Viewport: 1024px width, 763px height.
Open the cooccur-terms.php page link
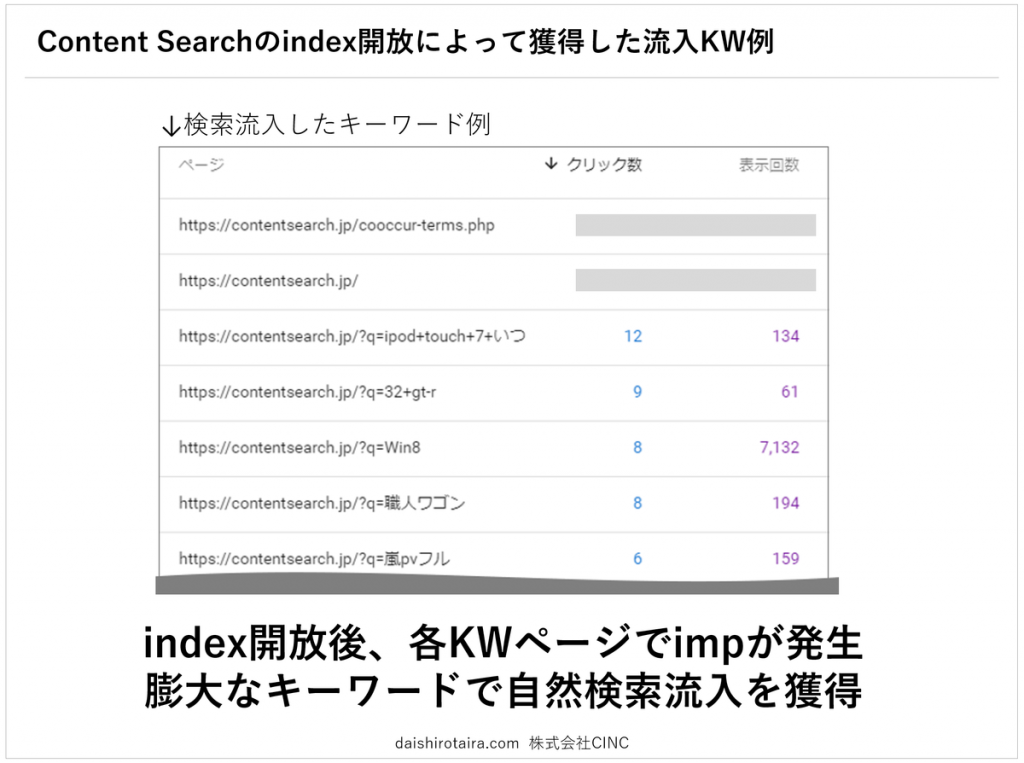coord(336,225)
